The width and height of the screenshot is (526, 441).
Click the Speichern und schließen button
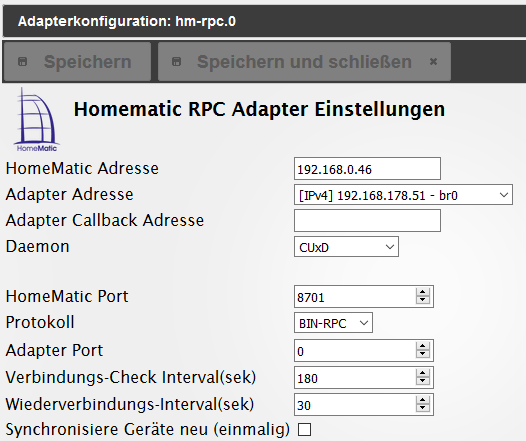[304, 62]
